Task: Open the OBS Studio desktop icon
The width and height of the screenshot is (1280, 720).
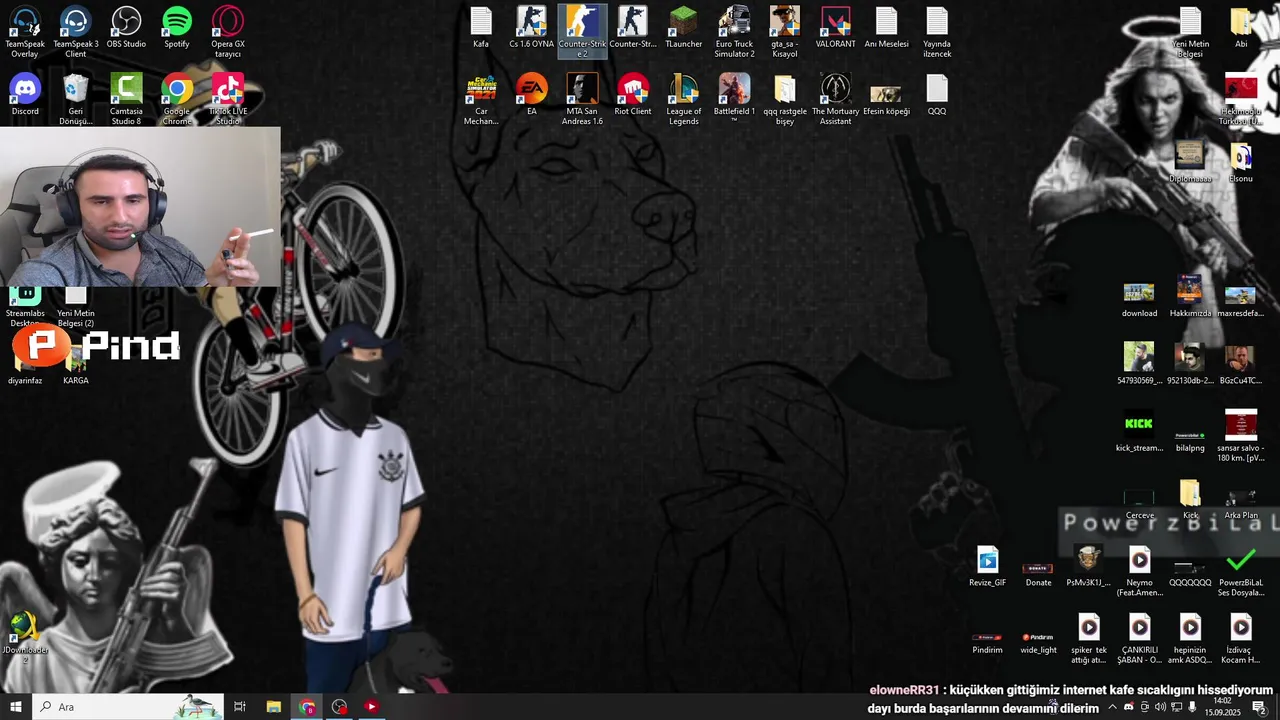Action: pyautogui.click(x=126, y=28)
